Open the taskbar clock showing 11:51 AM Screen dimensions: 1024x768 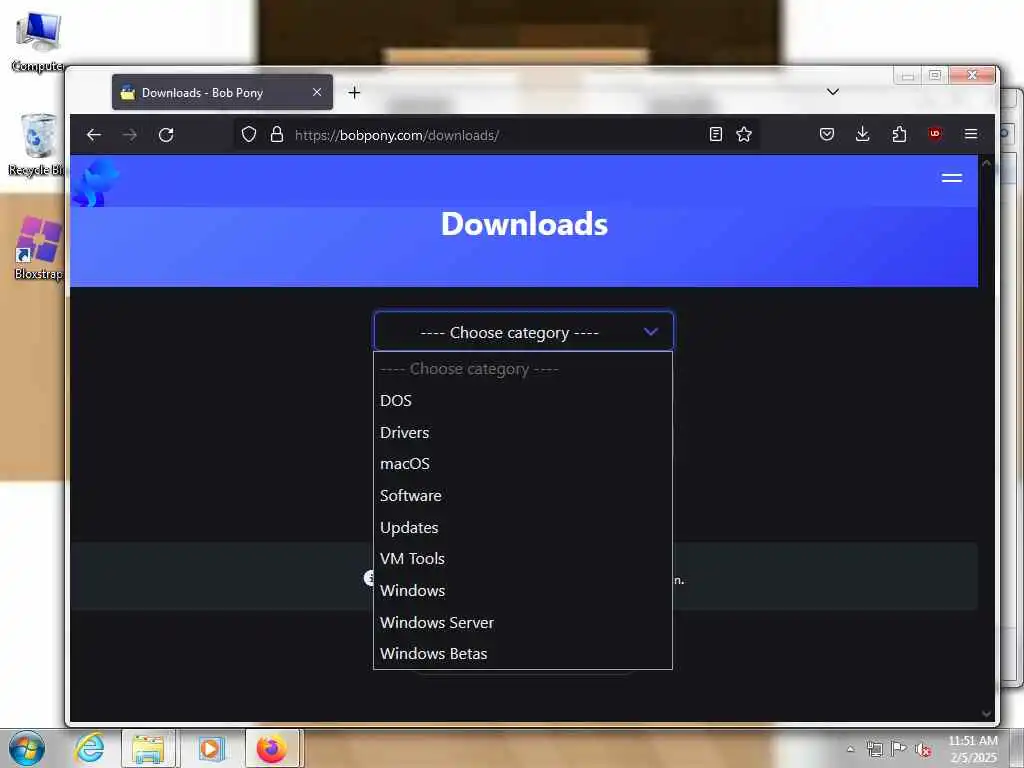pyautogui.click(x=973, y=749)
